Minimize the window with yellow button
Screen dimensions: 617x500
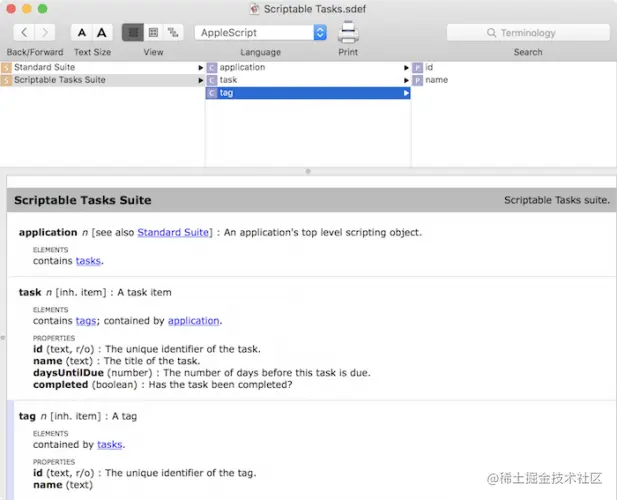tap(27, 9)
